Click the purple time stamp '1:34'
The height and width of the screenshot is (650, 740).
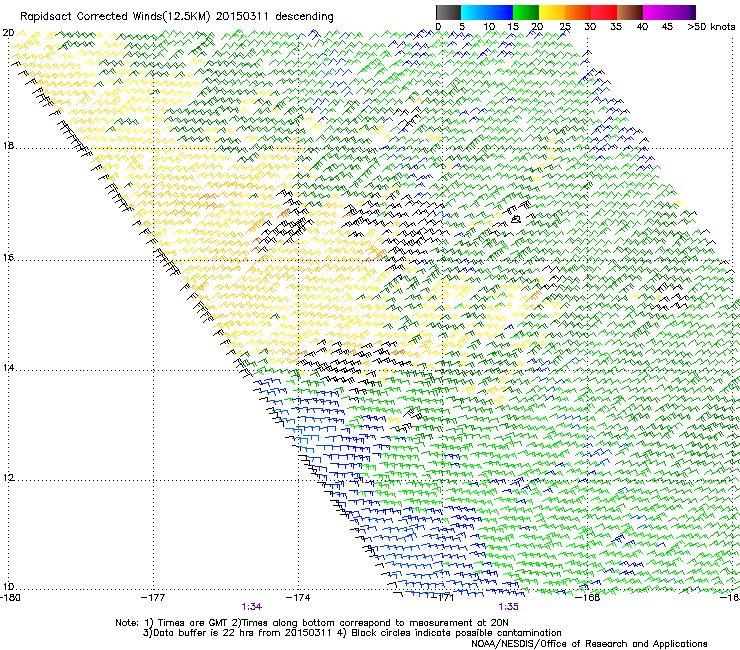tap(251, 607)
